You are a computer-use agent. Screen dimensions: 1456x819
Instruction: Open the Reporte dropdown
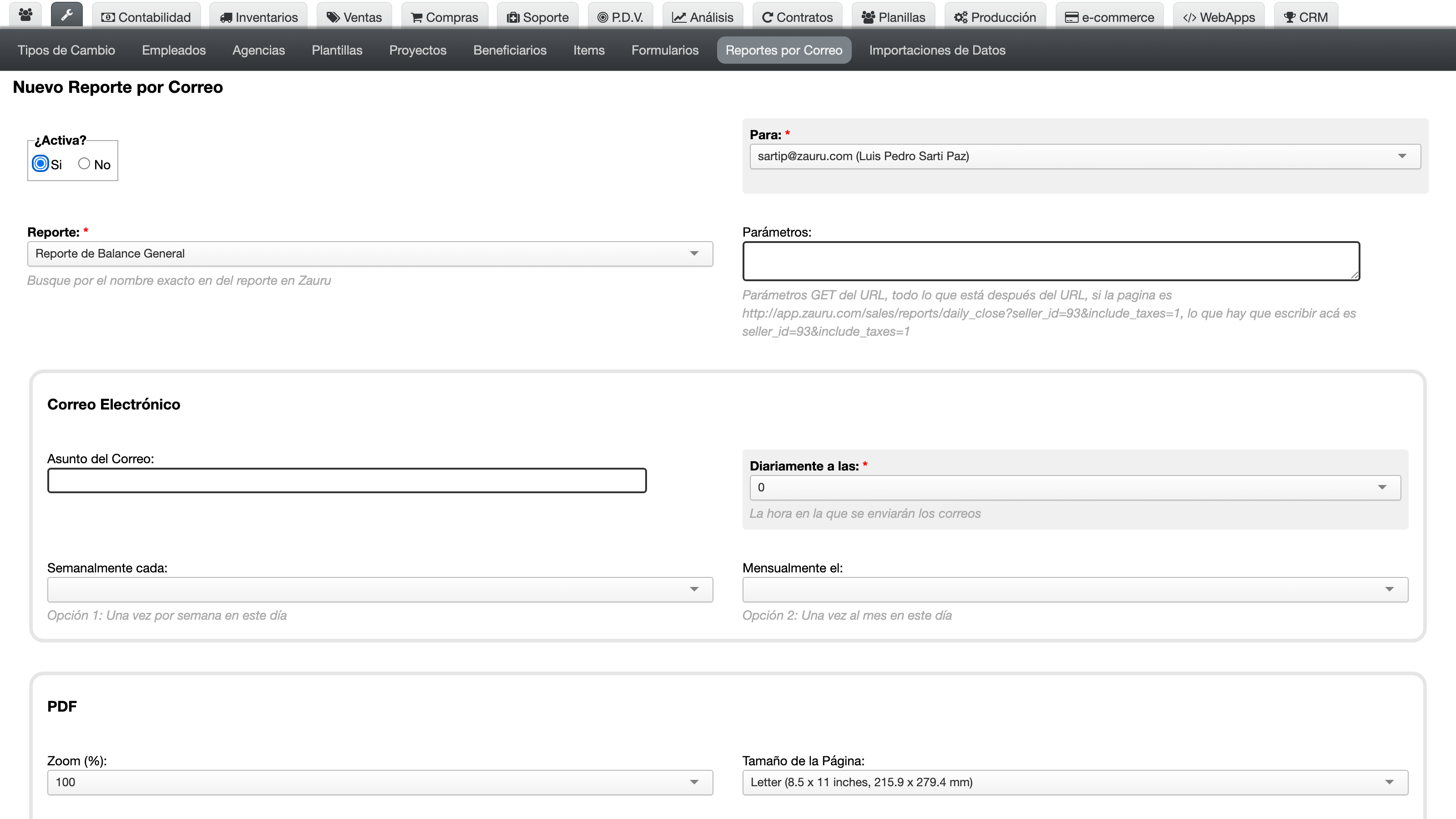point(369,254)
